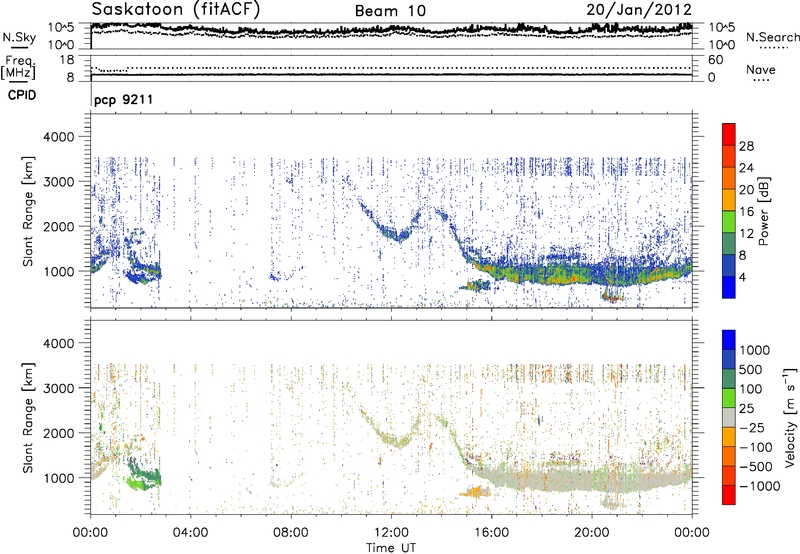Click 'Slant Range [km]' label of velocity panel

[x=28, y=417]
